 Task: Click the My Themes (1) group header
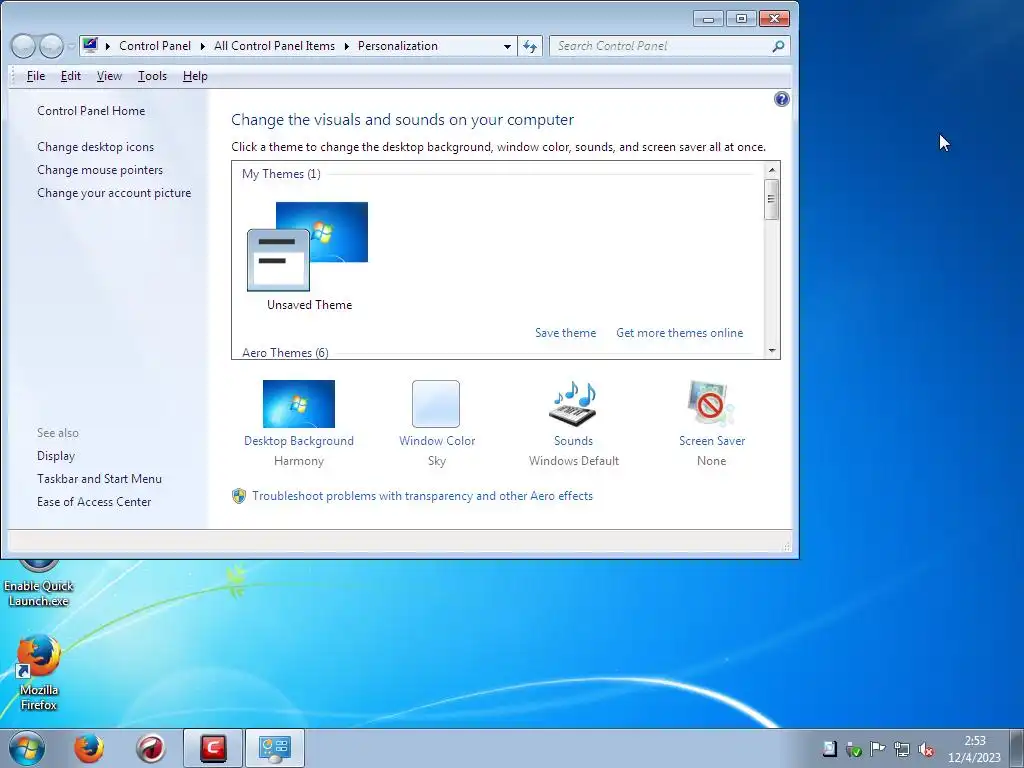pyautogui.click(x=281, y=174)
